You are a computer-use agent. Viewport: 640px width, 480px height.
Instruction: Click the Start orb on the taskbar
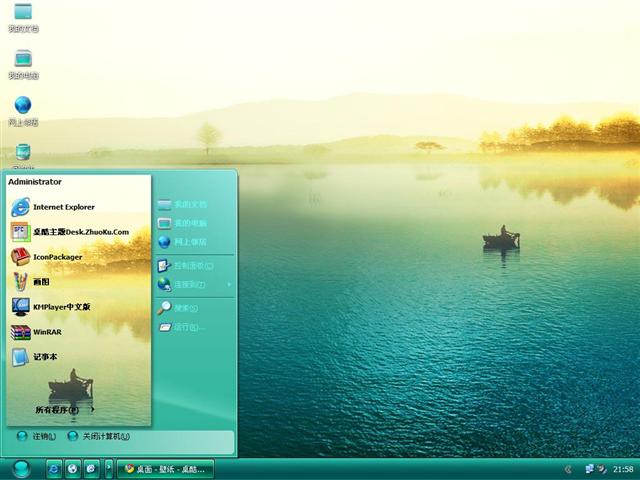(20, 468)
